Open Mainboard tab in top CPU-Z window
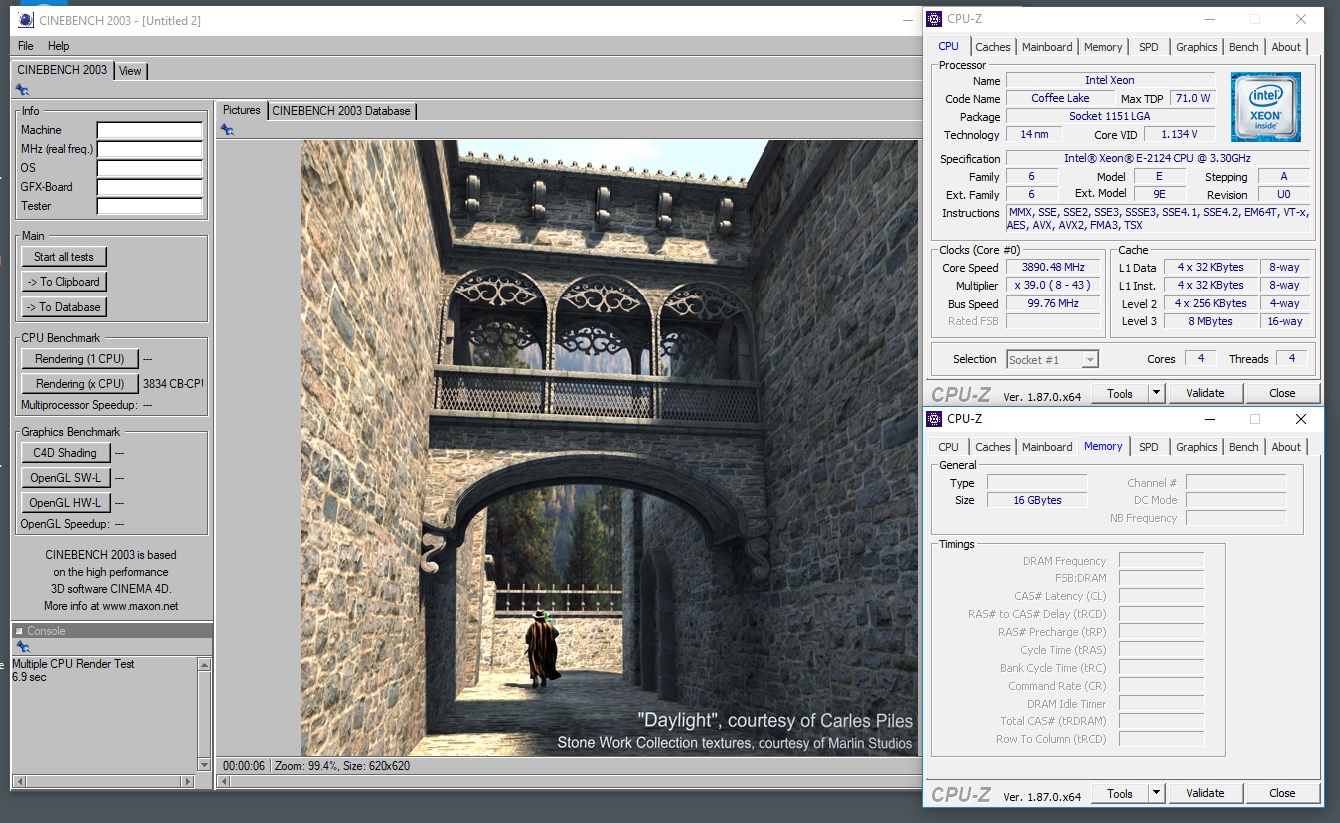1340x823 pixels. 1047,47
